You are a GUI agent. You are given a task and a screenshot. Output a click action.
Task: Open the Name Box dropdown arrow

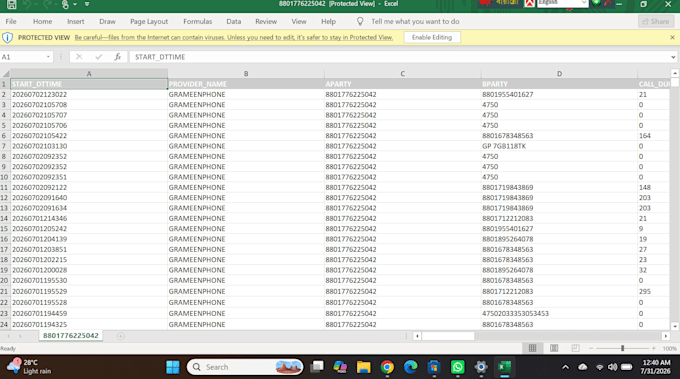pyautogui.click(x=48, y=57)
